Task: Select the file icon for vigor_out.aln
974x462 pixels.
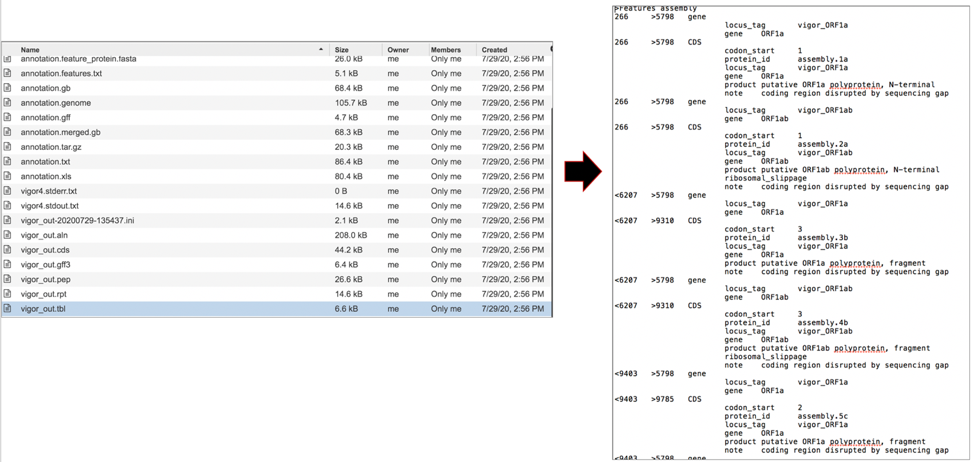Action: (8, 235)
